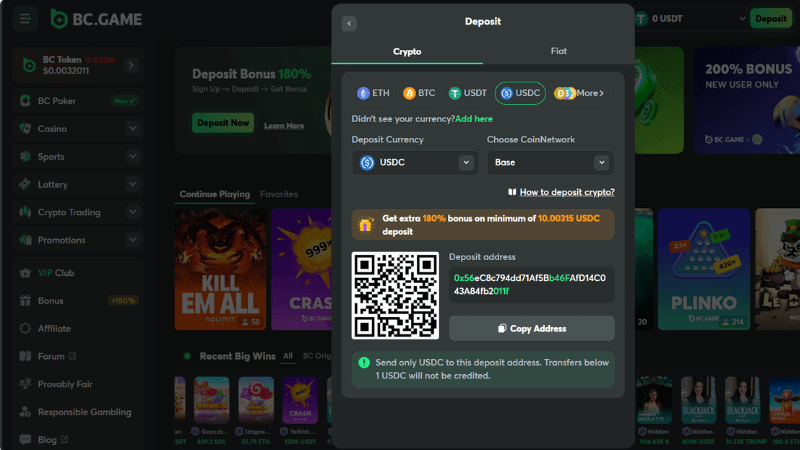Image resolution: width=800 pixels, height=450 pixels.
Task: Open the Deposit Currency USDC dropdown
Action: 415,163
